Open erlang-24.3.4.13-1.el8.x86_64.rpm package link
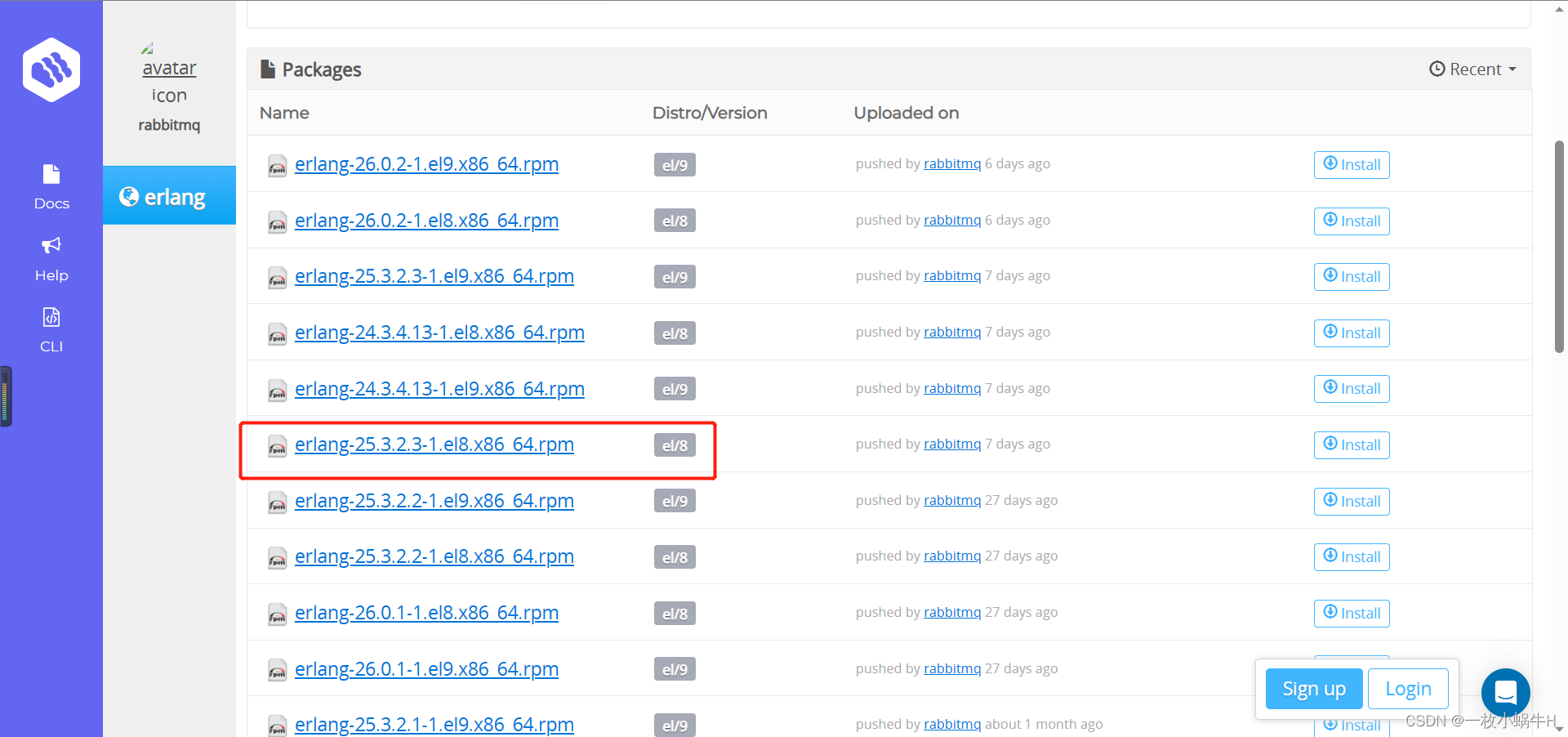 point(439,333)
